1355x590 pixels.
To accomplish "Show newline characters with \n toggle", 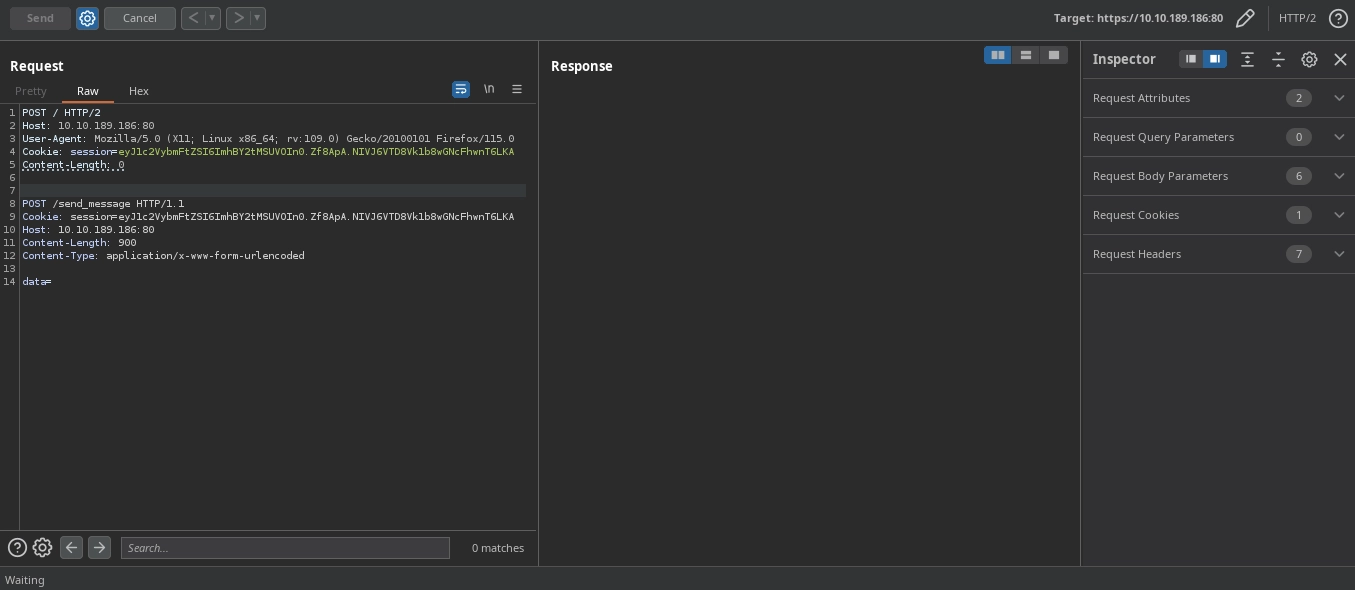I will pos(489,89).
